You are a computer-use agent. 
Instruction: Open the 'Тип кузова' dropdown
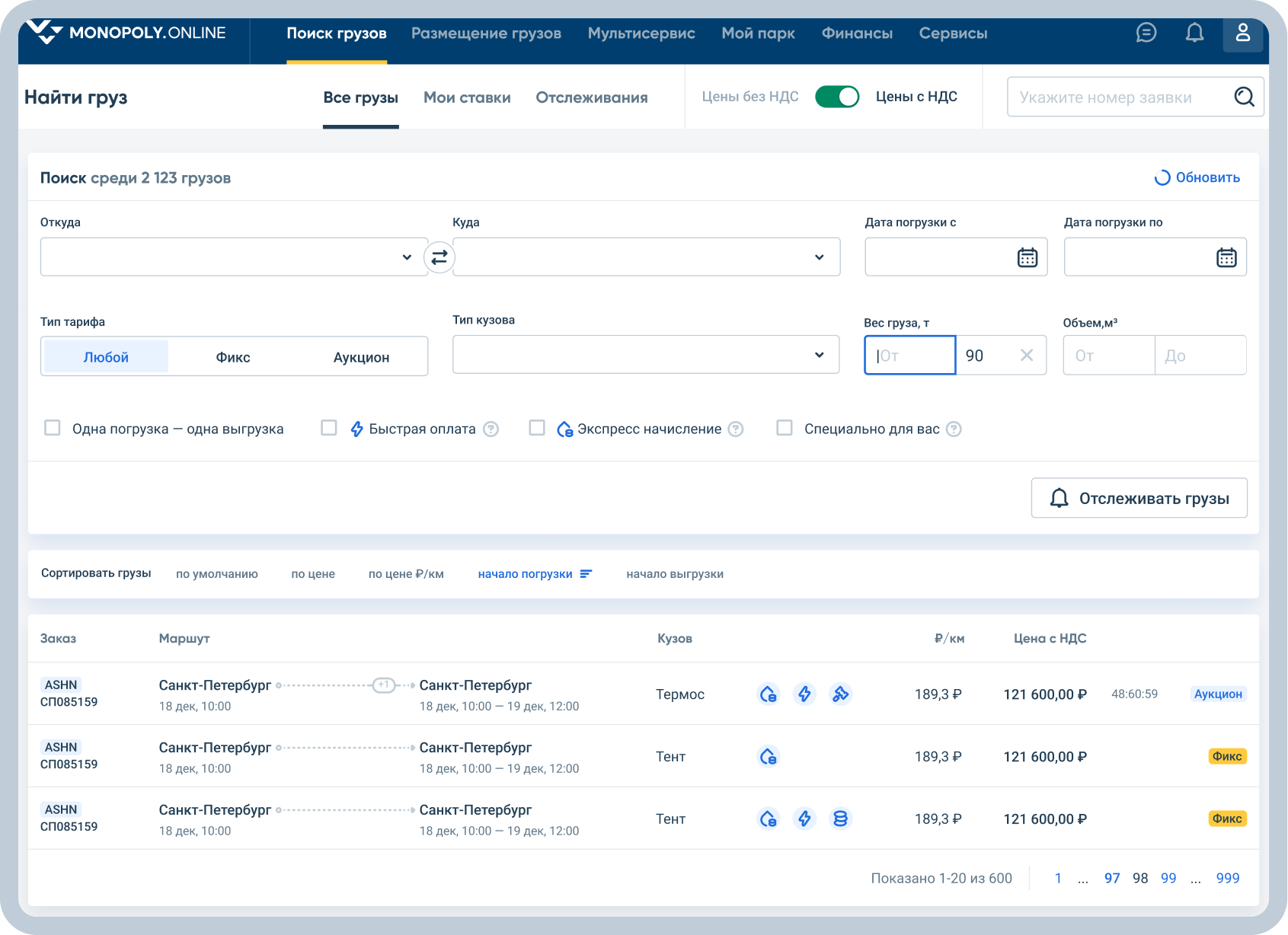tap(819, 355)
